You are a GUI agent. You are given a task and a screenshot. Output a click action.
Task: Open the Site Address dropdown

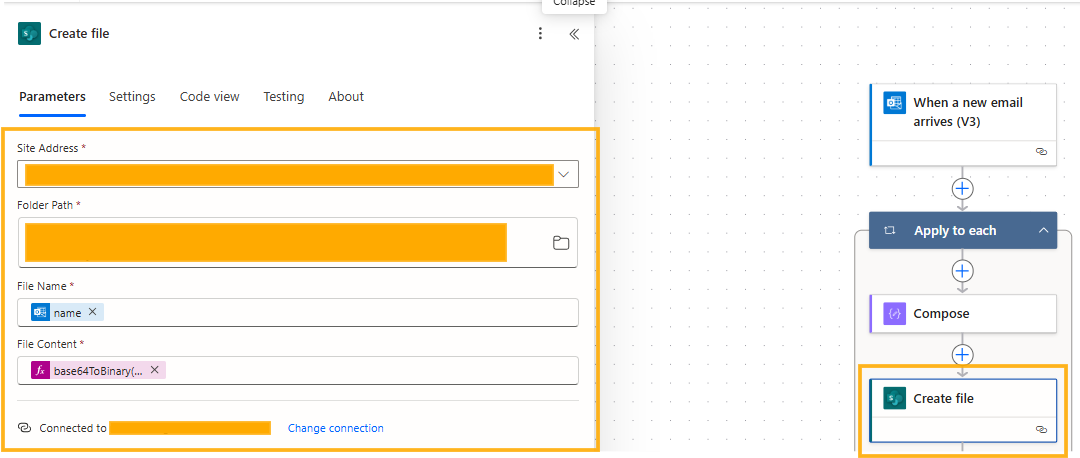(x=563, y=174)
